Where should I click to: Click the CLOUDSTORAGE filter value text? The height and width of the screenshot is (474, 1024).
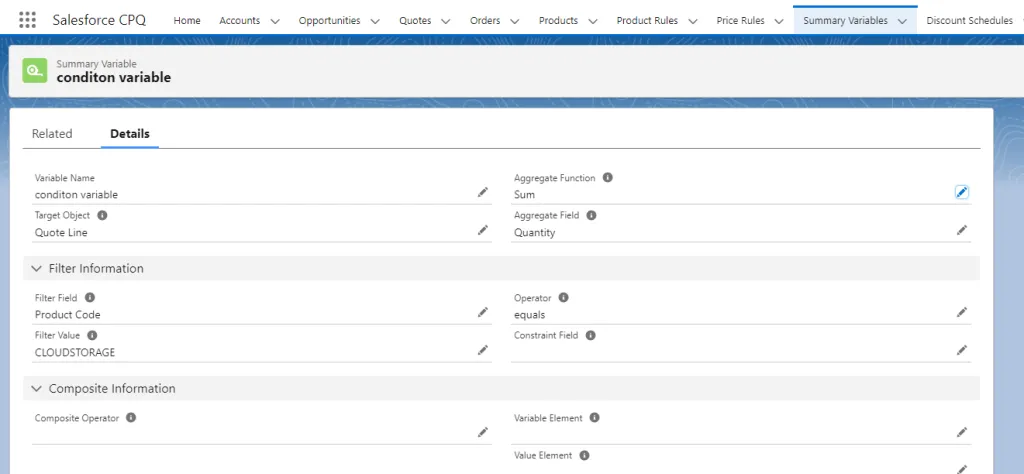[x=74, y=353]
